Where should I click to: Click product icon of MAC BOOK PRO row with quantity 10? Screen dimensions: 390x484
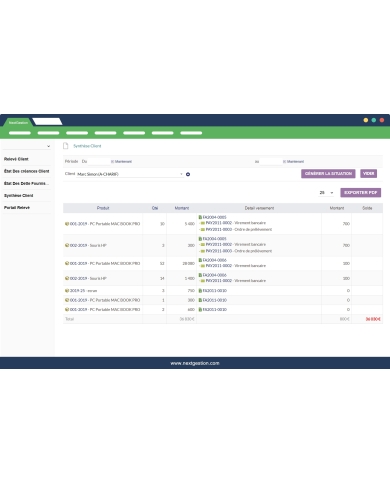(67, 224)
